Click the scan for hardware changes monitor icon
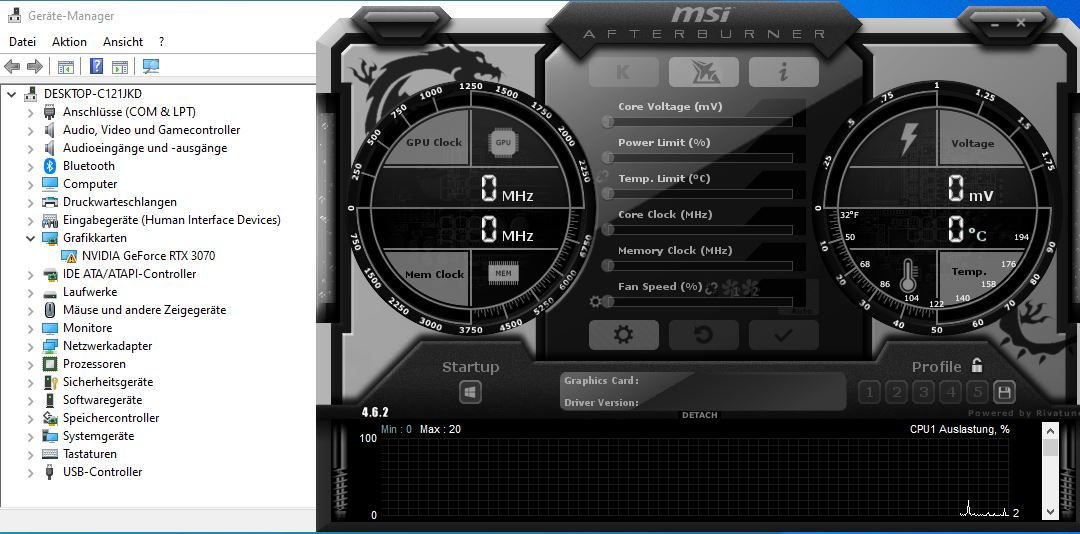The height and width of the screenshot is (534, 1080). [151, 67]
